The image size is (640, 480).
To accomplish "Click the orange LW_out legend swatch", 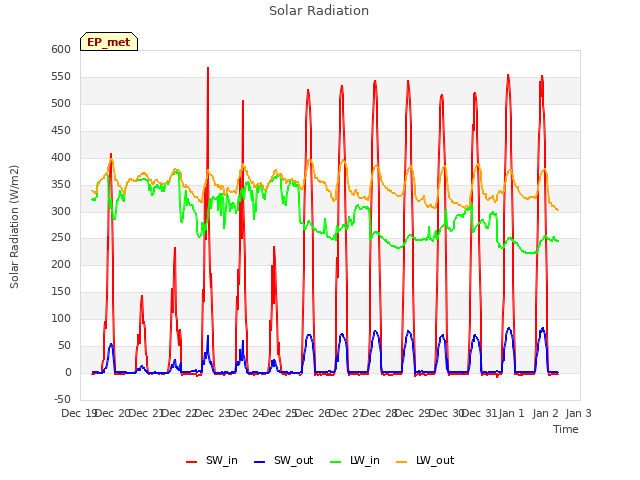I will pyautogui.click(x=402, y=462).
